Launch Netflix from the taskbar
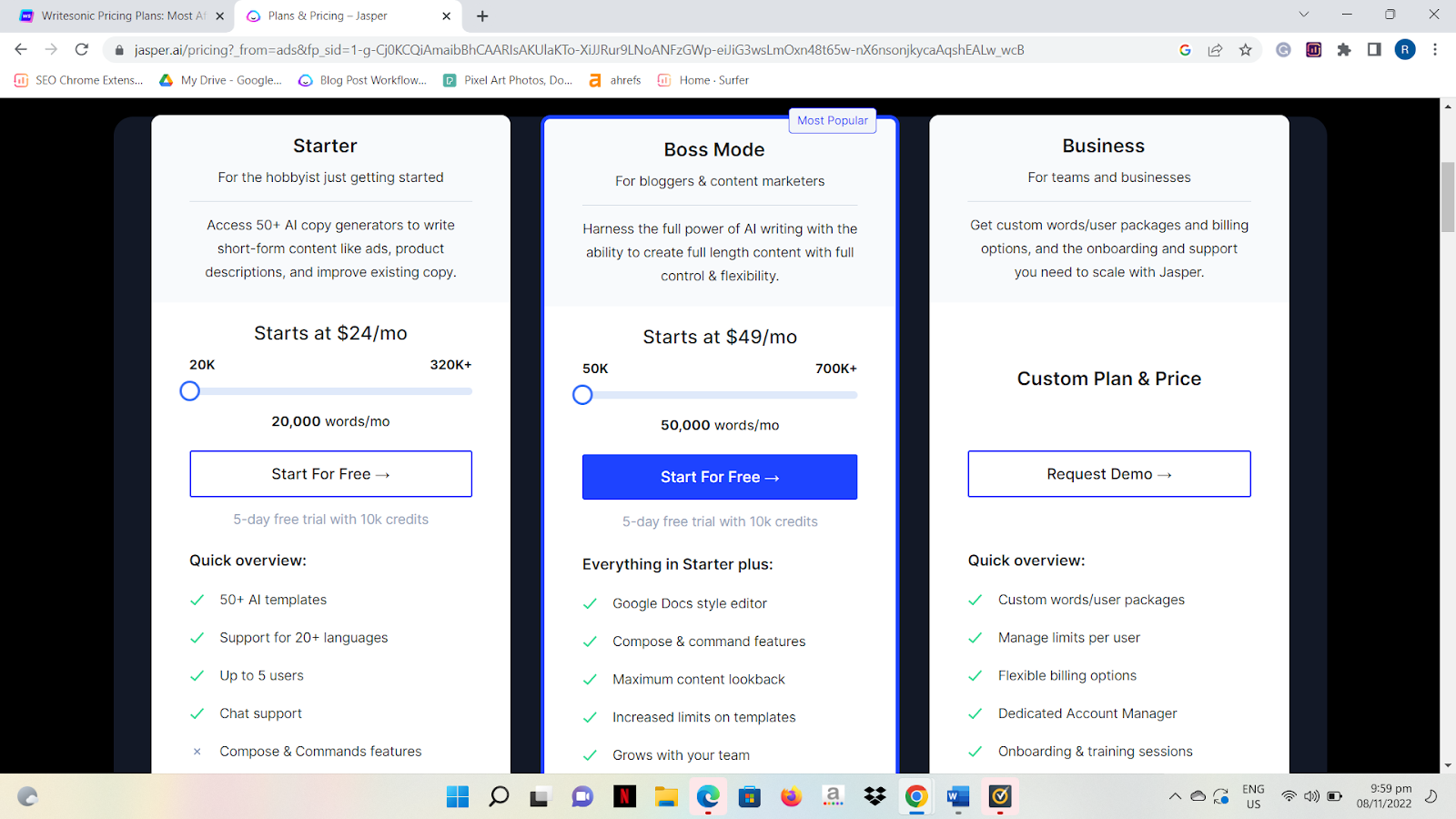This screenshot has height=819, width=1456. point(624,797)
